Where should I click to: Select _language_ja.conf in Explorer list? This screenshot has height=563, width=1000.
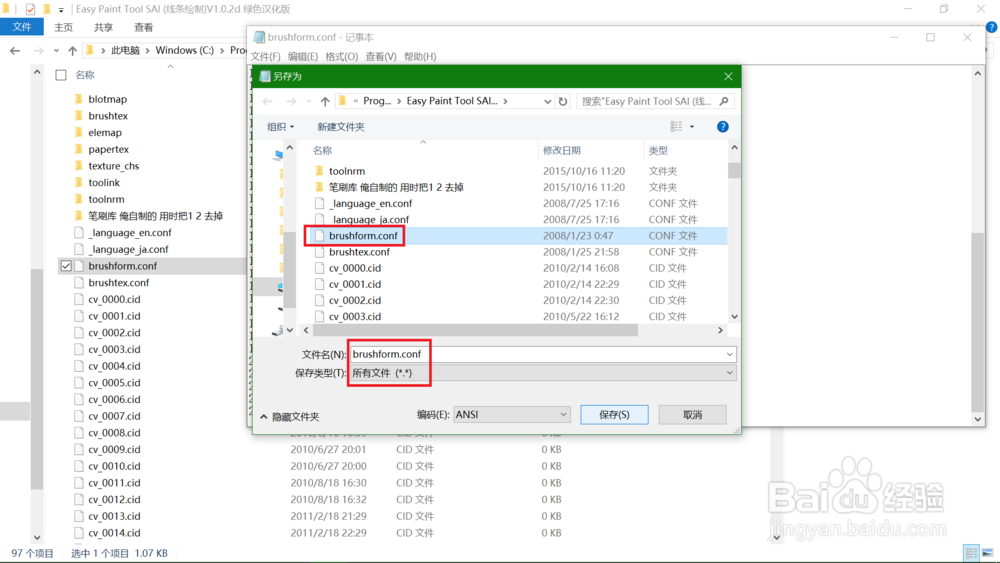[128, 249]
